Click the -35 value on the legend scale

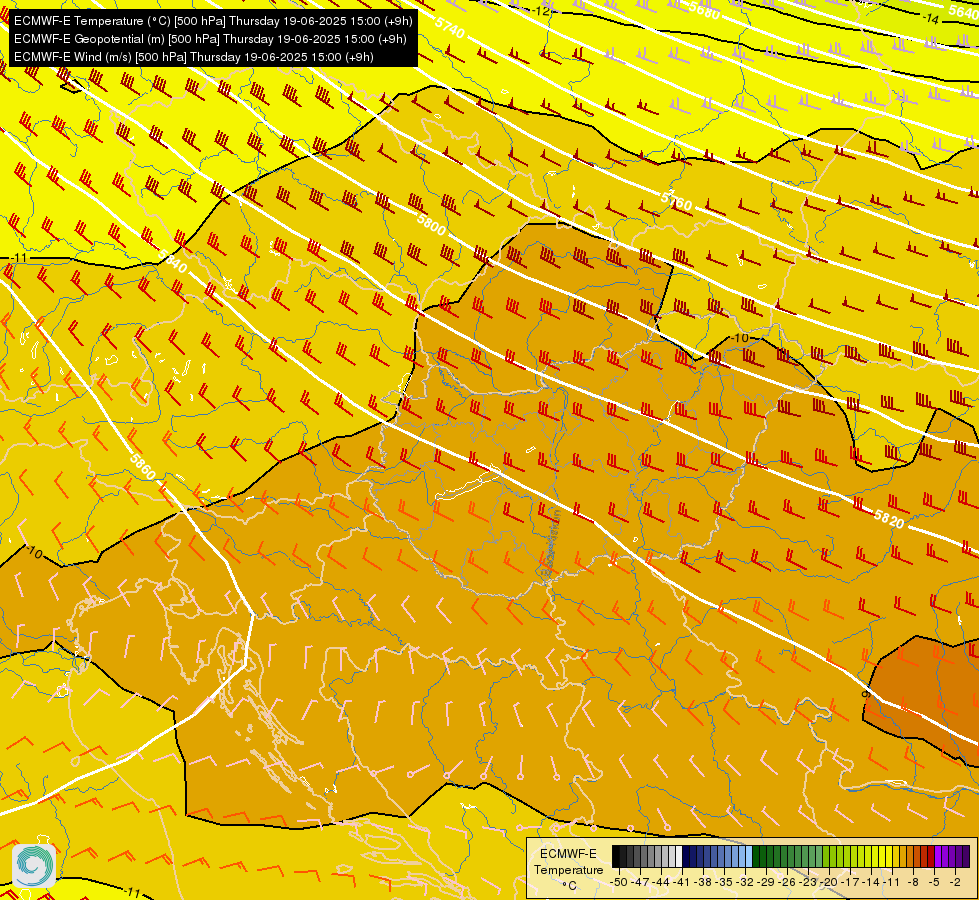point(724,882)
